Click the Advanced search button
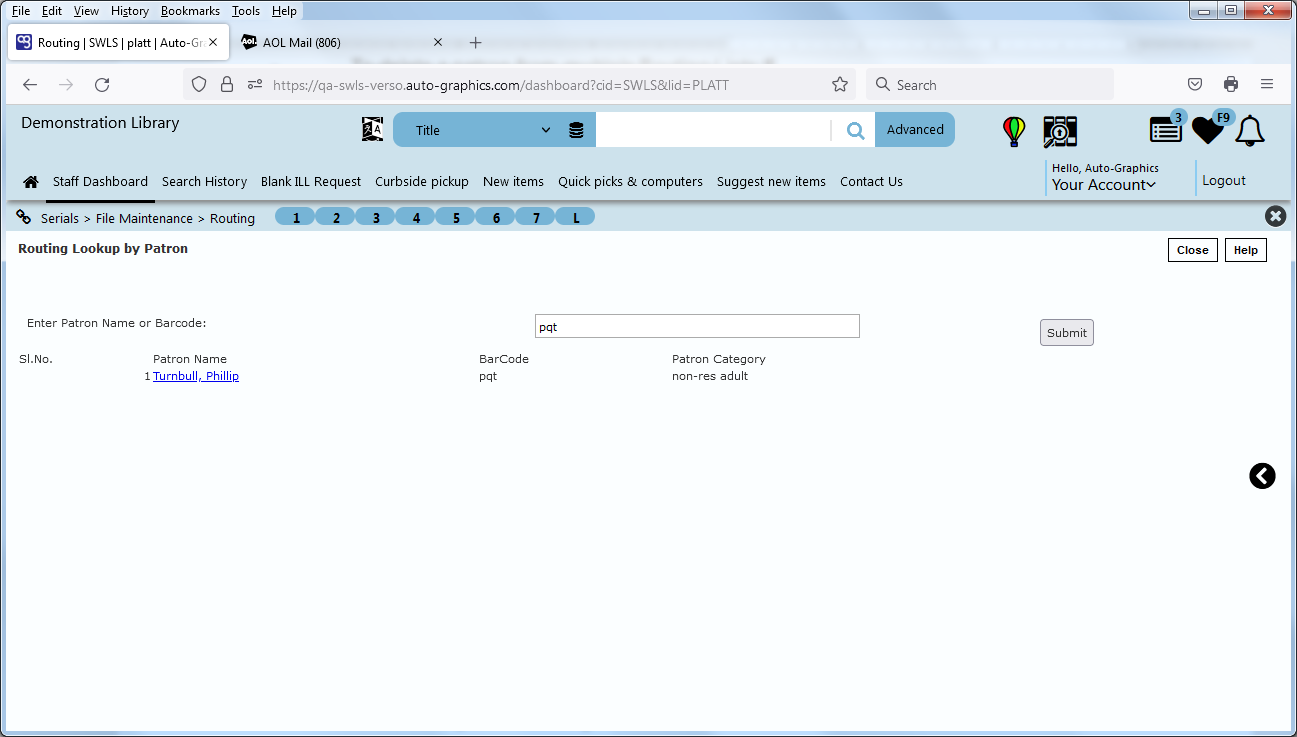This screenshot has height=737, width=1297. (915, 130)
